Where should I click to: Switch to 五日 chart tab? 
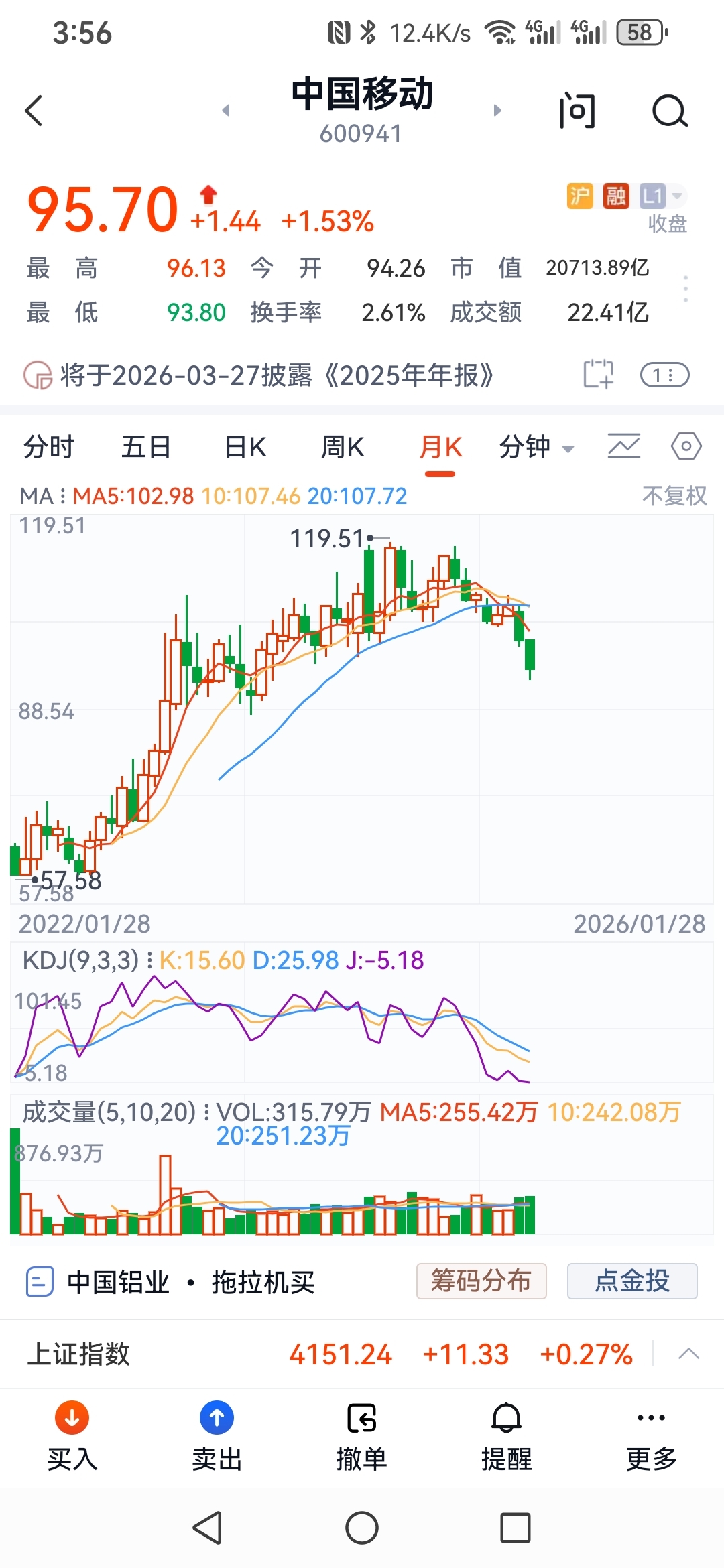click(x=146, y=447)
